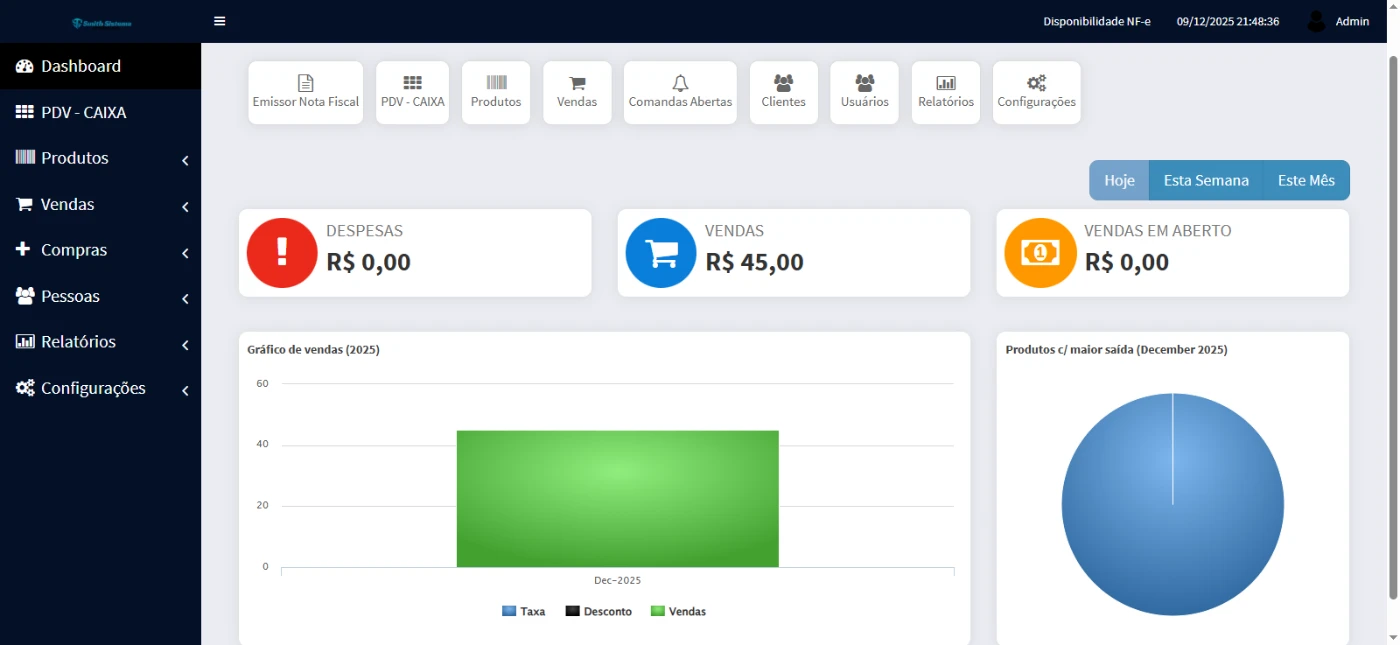The image size is (1400, 645).
Task: Switch period filter to Este Mês
Action: (1306, 180)
